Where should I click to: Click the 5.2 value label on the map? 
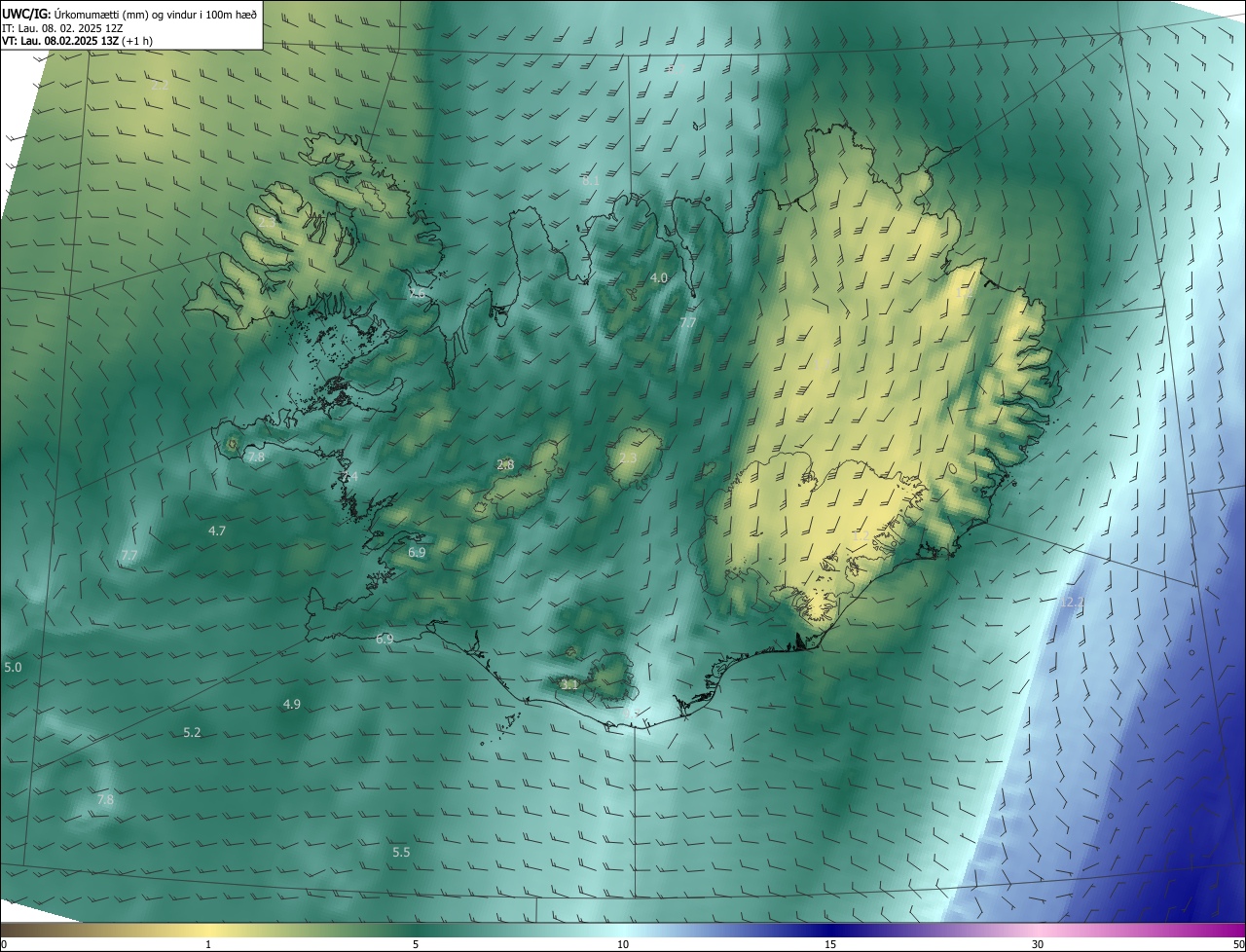pos(192,733)
